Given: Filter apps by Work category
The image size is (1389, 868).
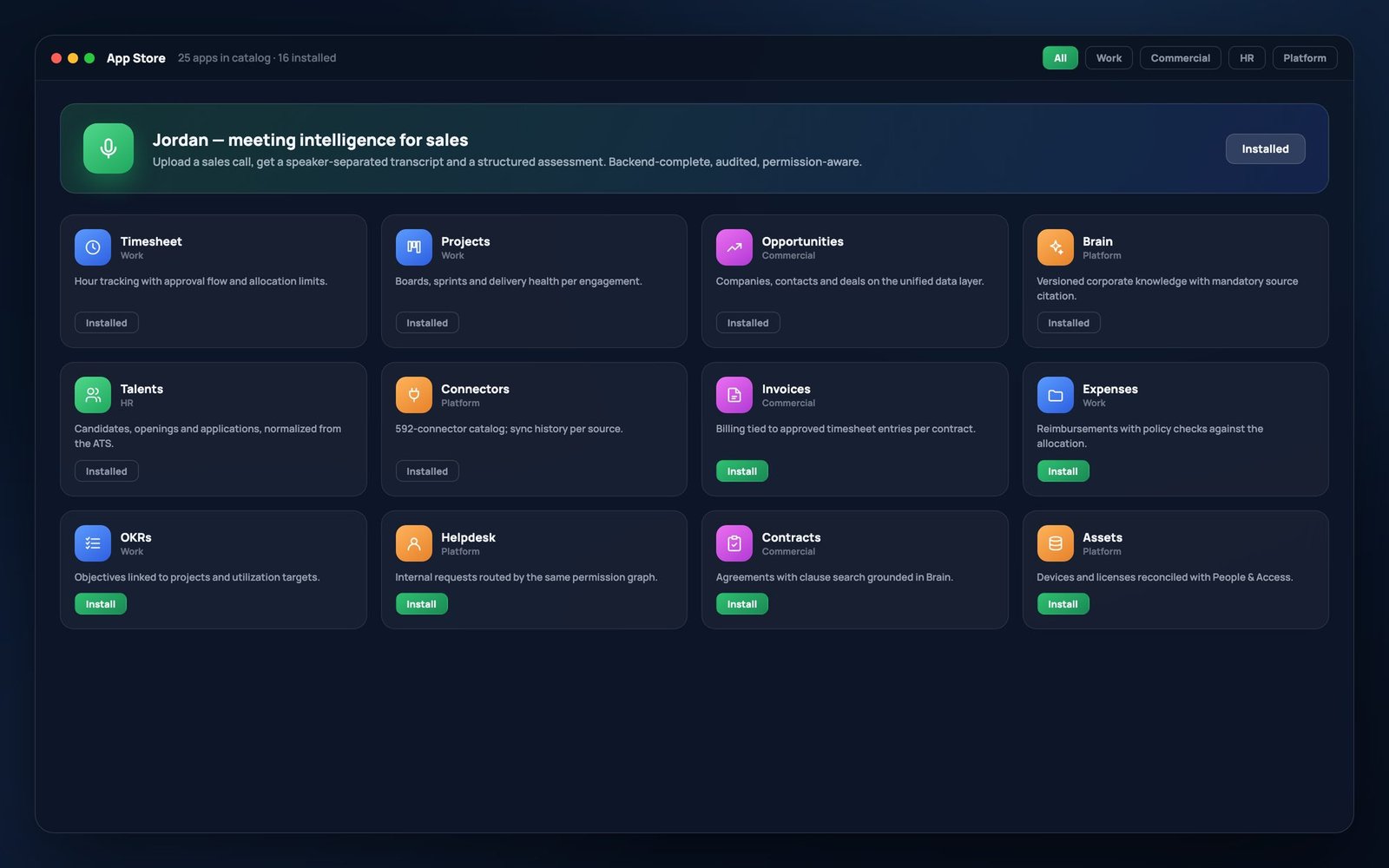Looking at the screenshot, I should pos(1109,58).
